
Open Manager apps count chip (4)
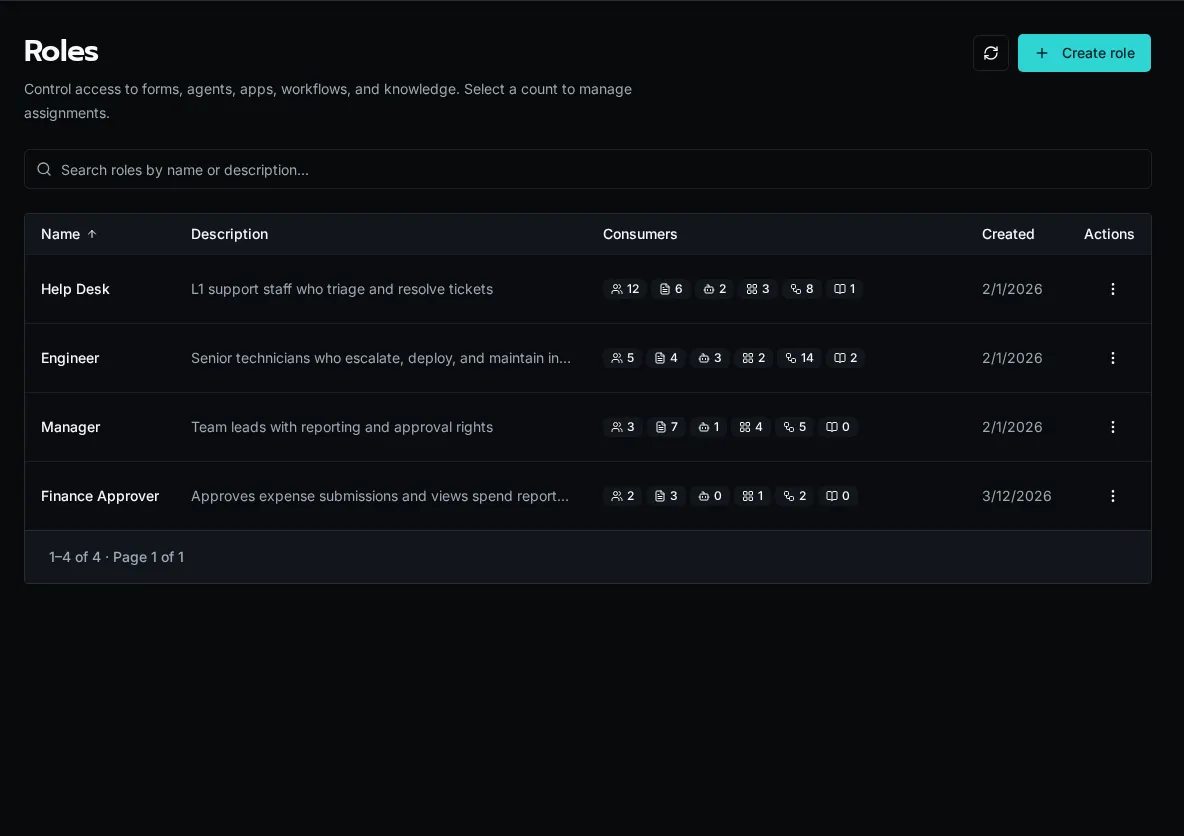tap(751, 427)
